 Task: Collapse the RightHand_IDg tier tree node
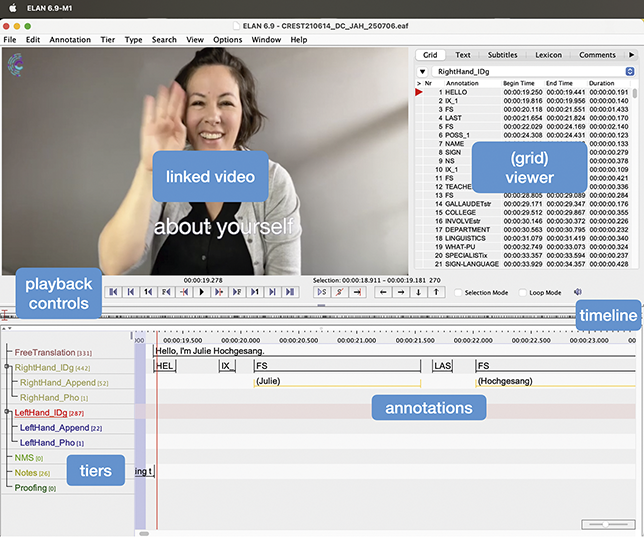7,366
